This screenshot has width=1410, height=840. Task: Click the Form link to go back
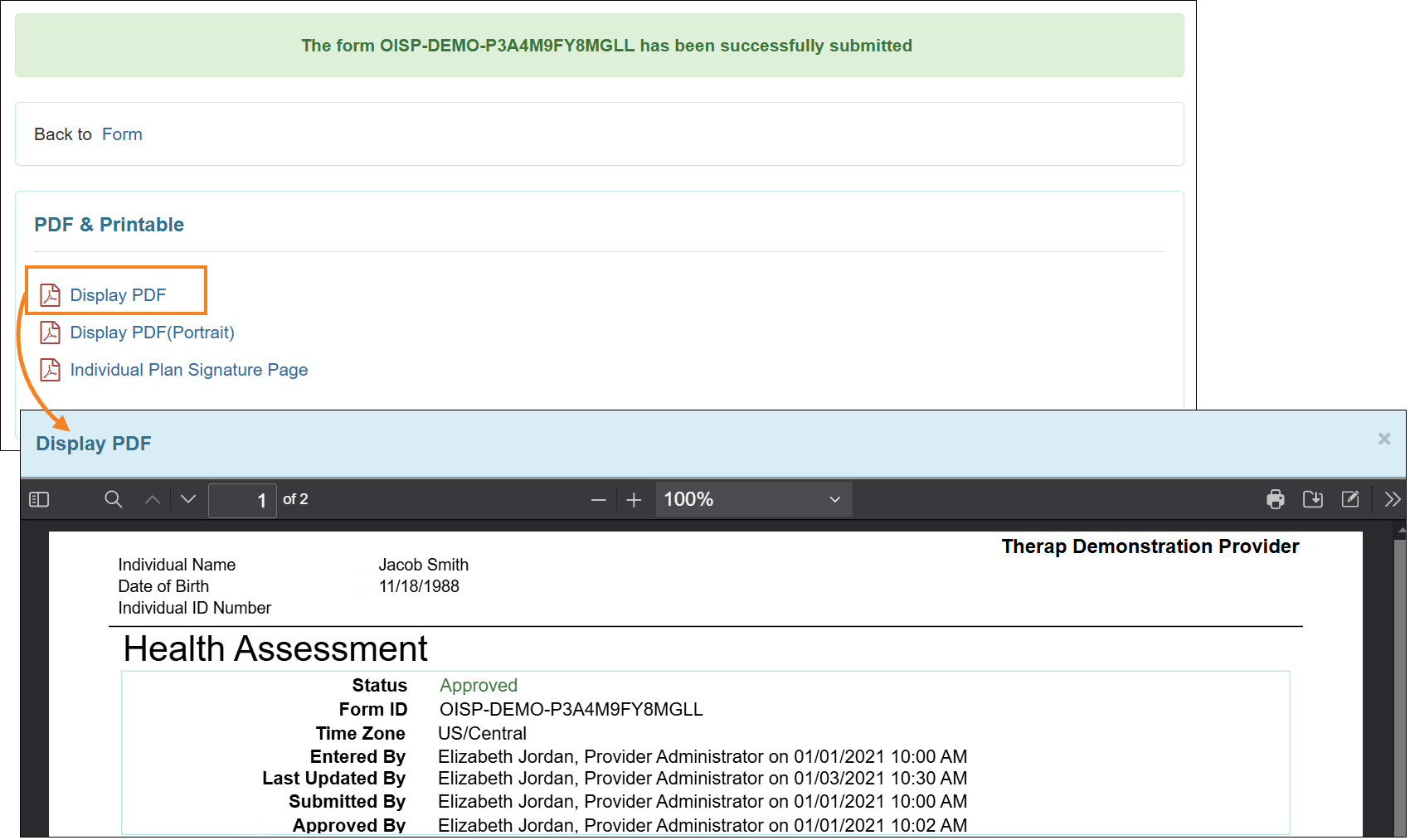tap(122, 134)
